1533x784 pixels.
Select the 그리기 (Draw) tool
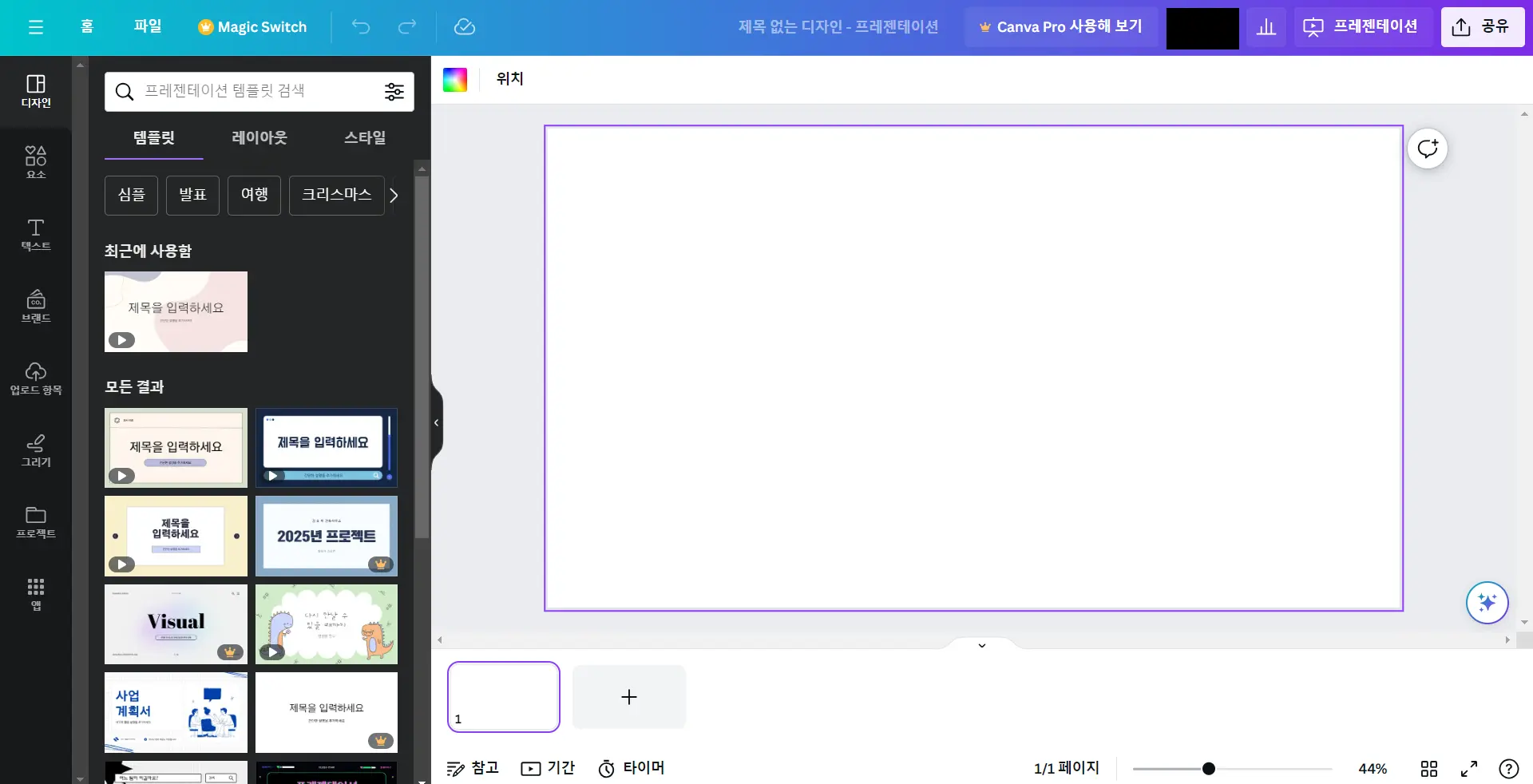tap(35, 450)
